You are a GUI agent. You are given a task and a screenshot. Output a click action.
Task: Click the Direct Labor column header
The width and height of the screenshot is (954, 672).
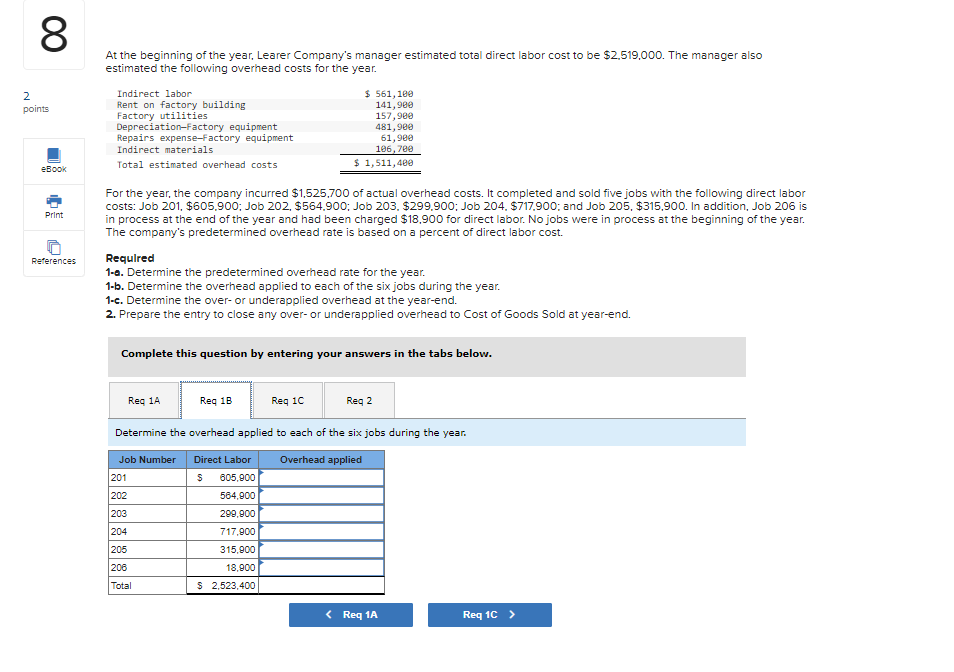click(x=223, y=460)
